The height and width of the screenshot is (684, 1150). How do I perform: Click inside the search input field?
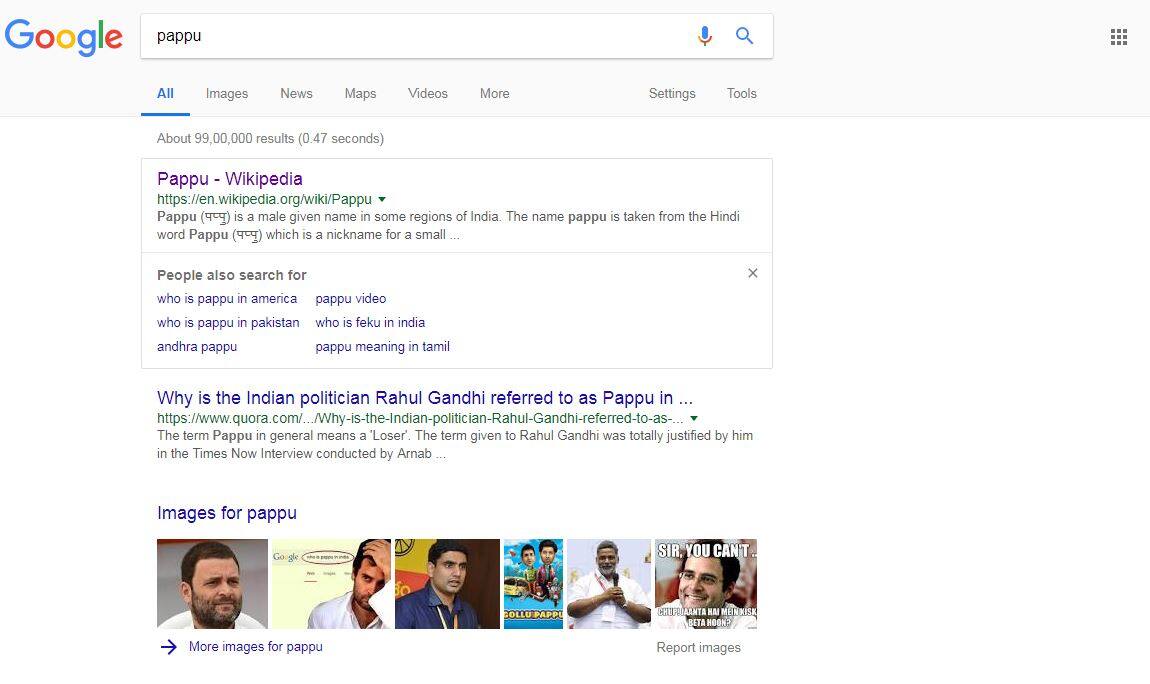tap(400, 35)
